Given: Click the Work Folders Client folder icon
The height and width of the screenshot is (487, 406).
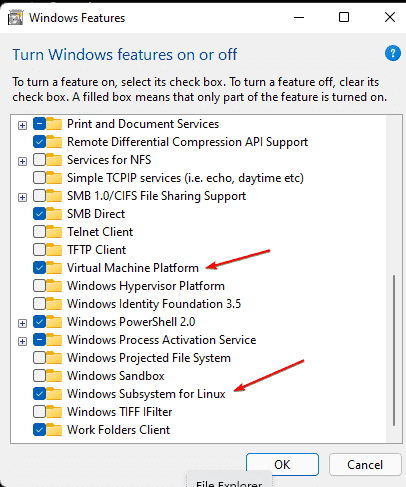Looking at the screenshot, I should (x=54, y=430).
